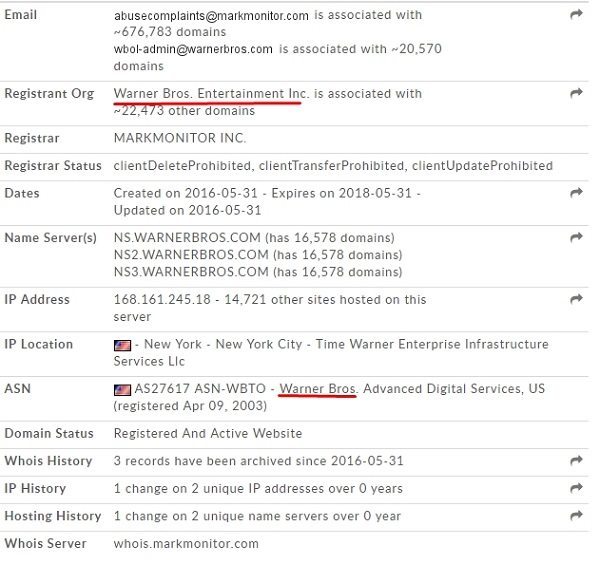Open wbol-admin@warnerbros.com email link
This screenshot has width=600, height=564.
point(193,49)
